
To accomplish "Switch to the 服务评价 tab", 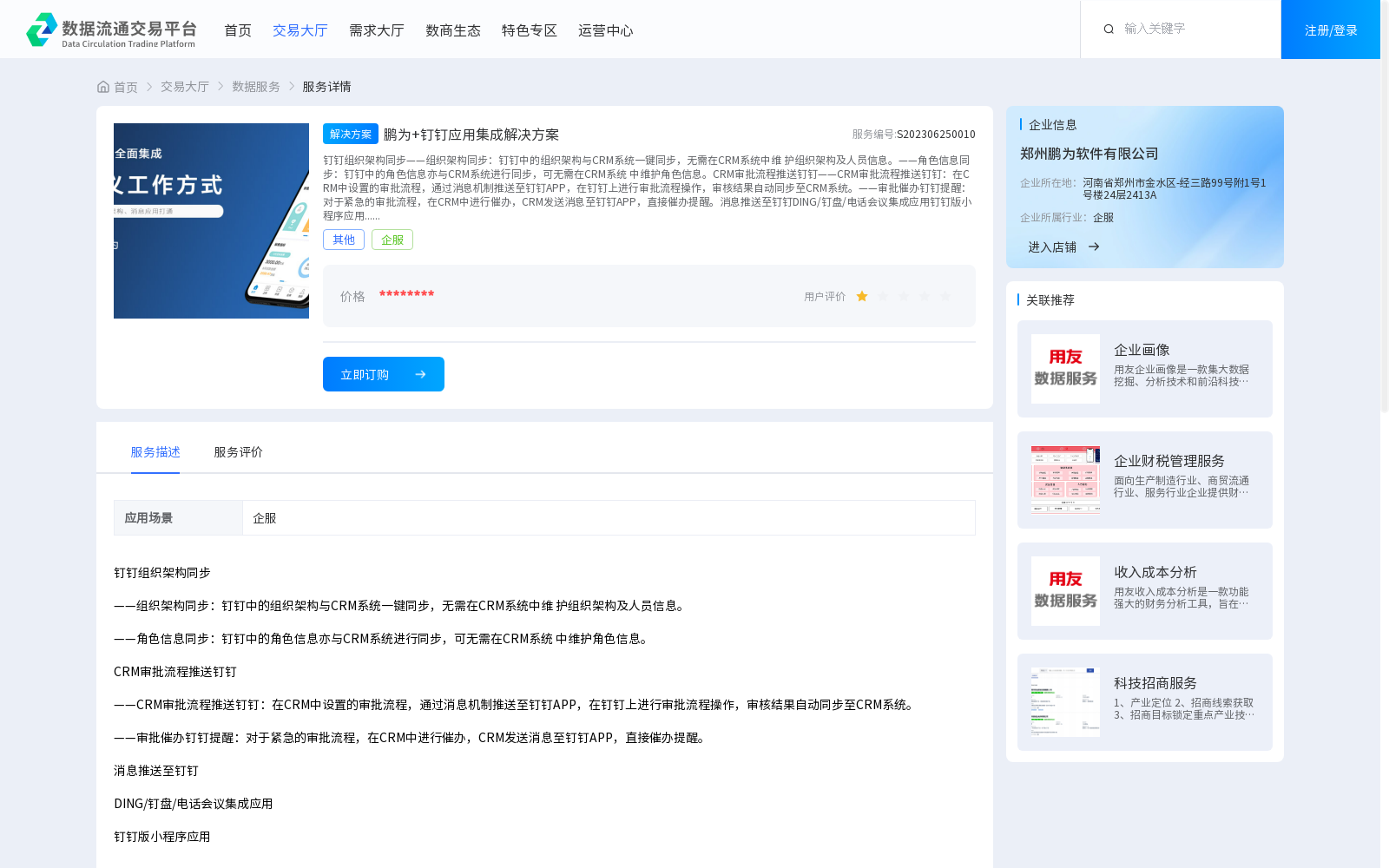I will tap(239, 452).
